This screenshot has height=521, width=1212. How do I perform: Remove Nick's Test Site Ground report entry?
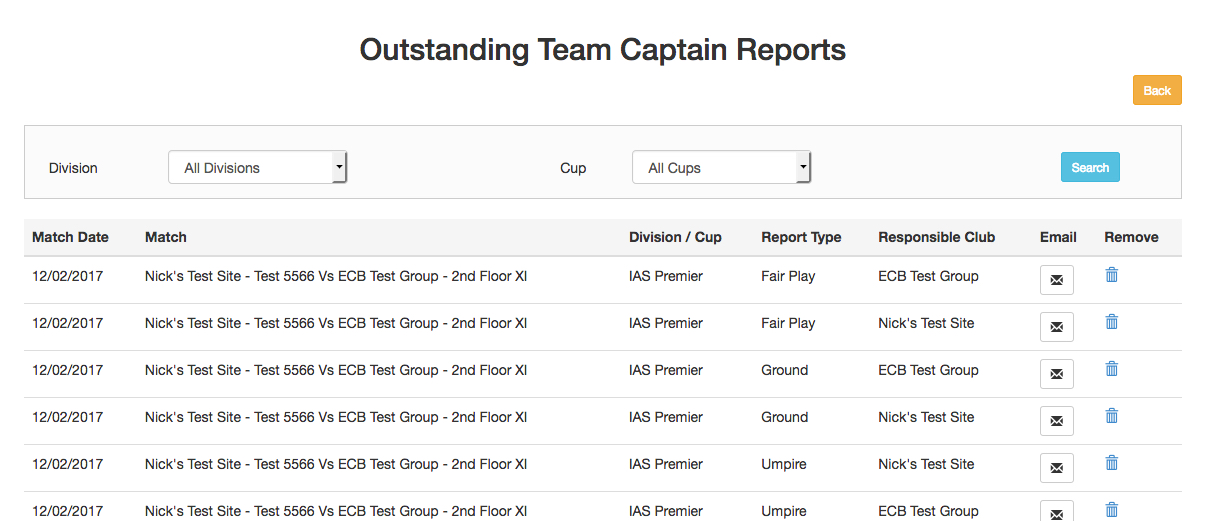tap(1111, 416)
